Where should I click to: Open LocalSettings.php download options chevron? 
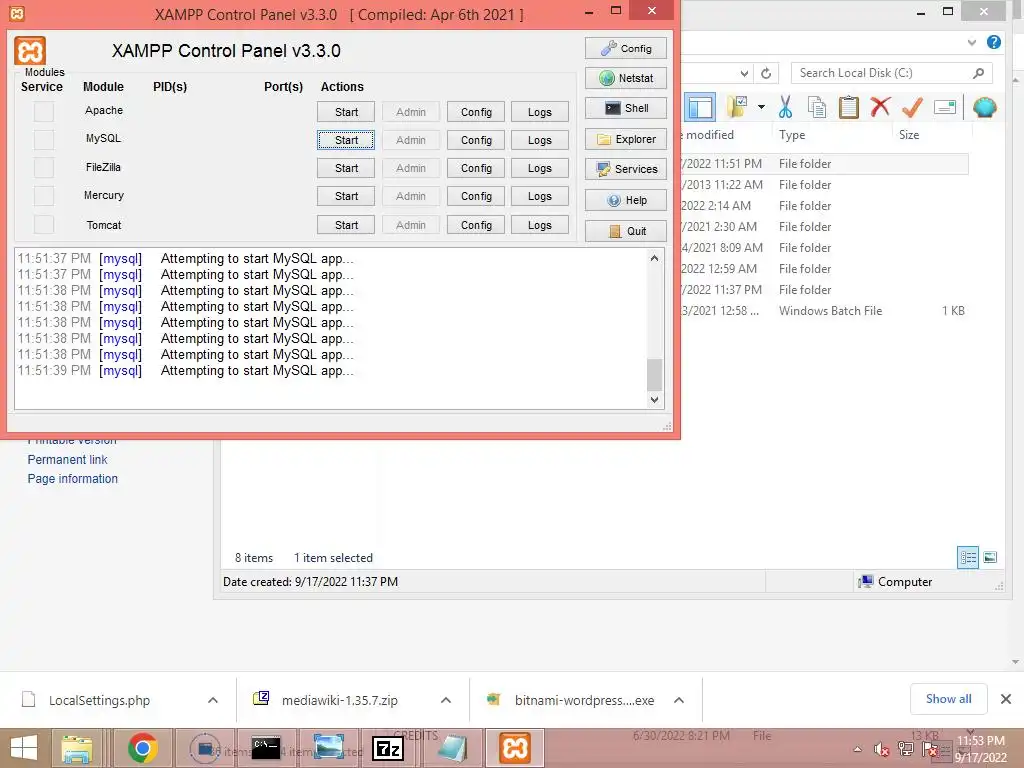213,700
